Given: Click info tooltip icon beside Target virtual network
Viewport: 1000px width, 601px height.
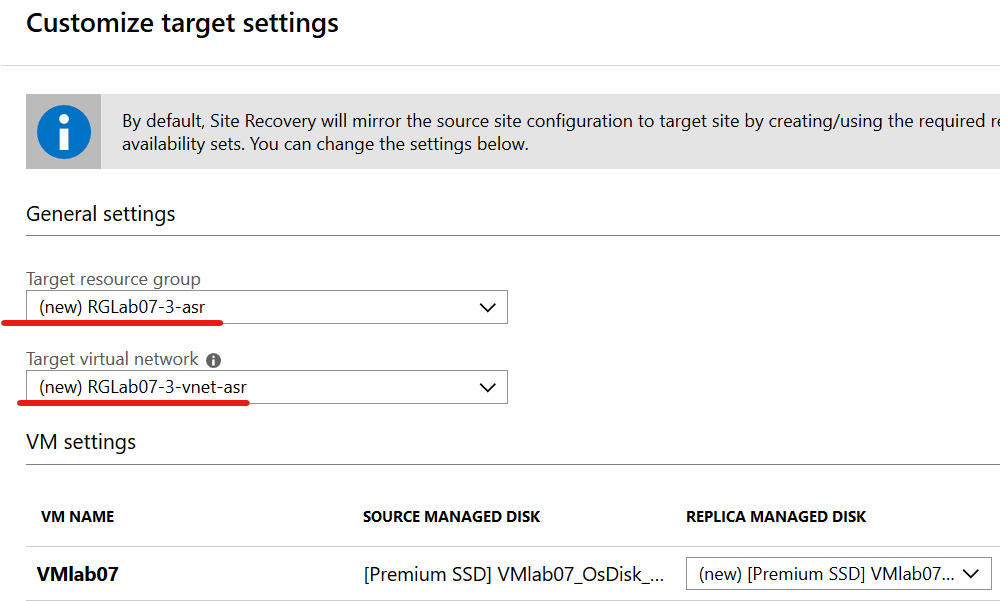Looking at the screenshot, I should coord(213,360).
